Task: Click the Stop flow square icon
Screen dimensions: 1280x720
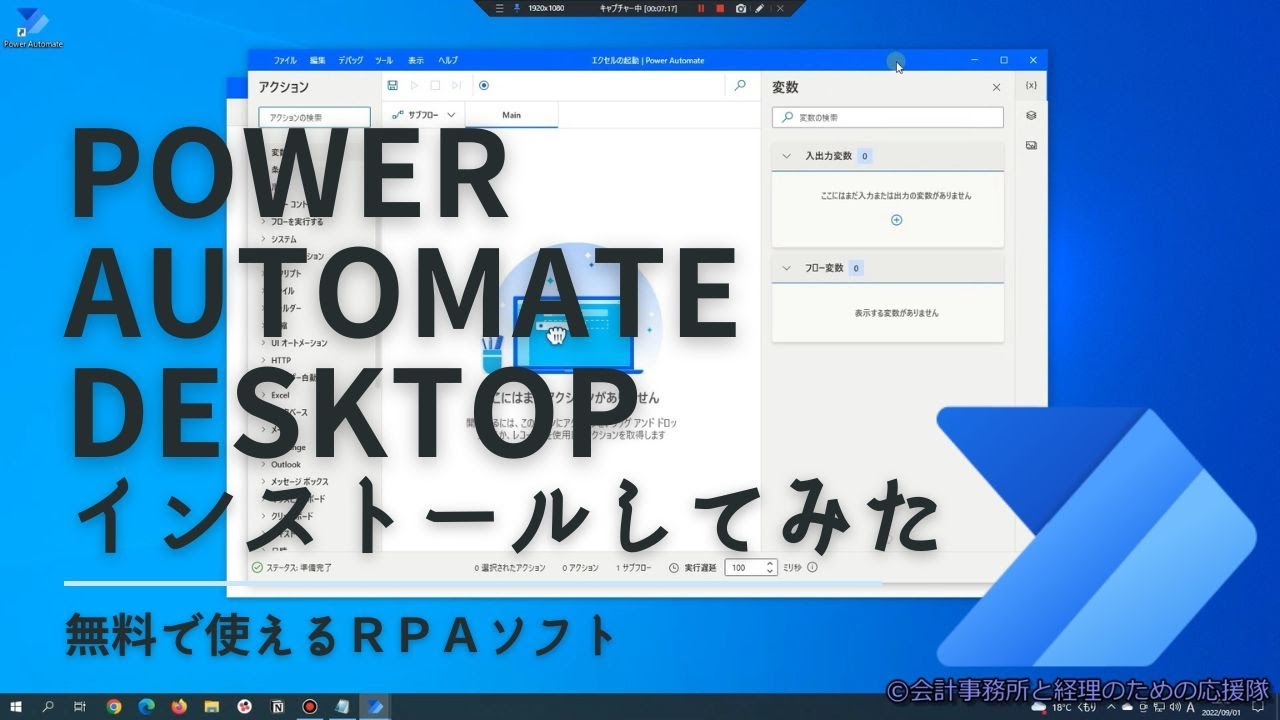Action: click(435, 86)
